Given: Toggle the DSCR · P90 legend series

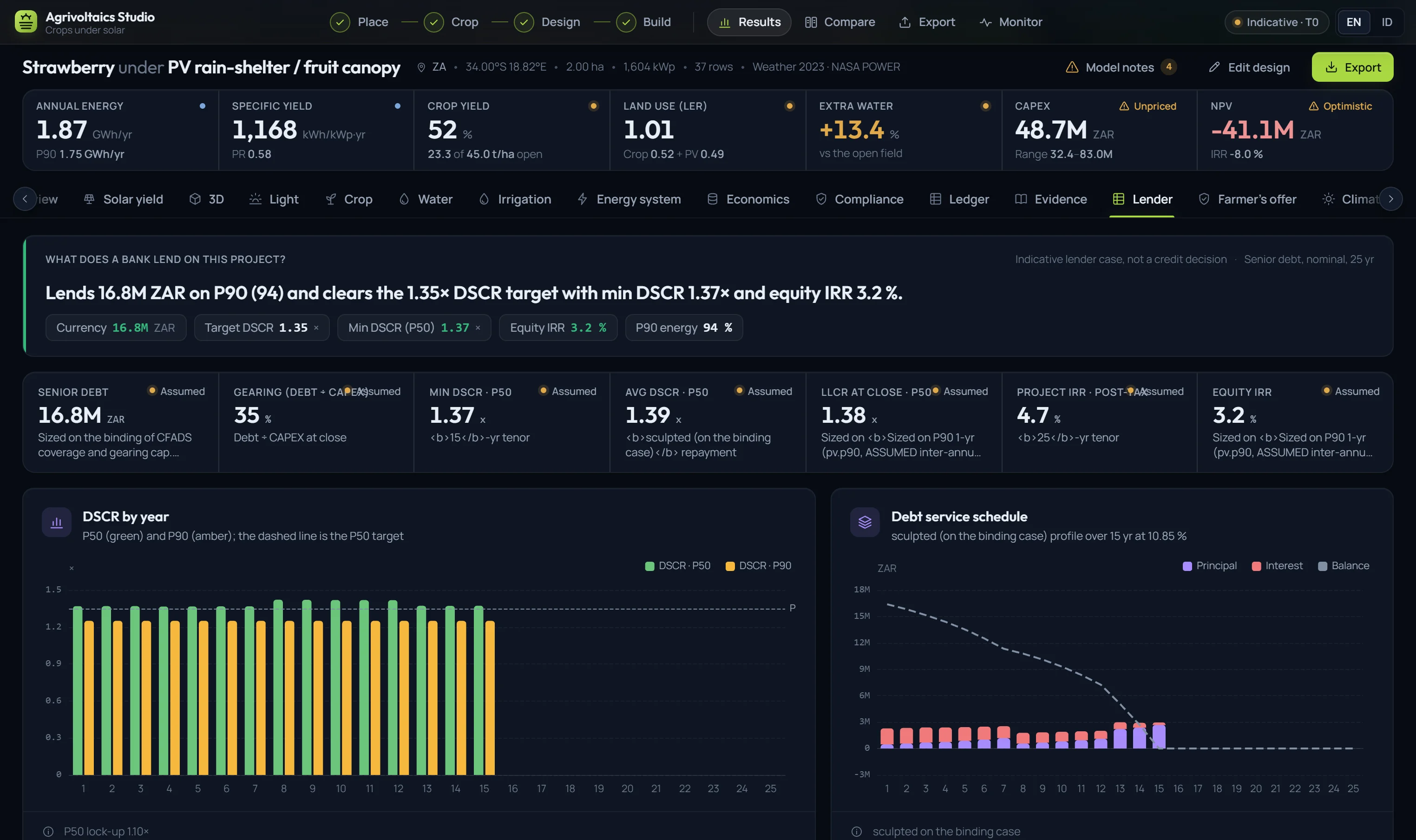Looking at the screenshot, I should point(758,566).
